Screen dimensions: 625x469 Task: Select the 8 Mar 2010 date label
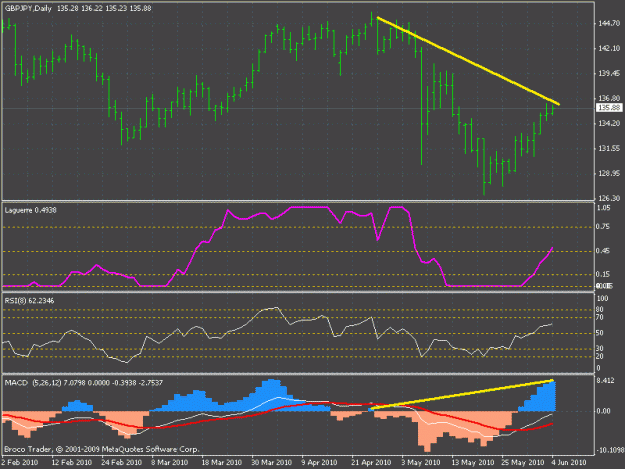coord(169,462)
